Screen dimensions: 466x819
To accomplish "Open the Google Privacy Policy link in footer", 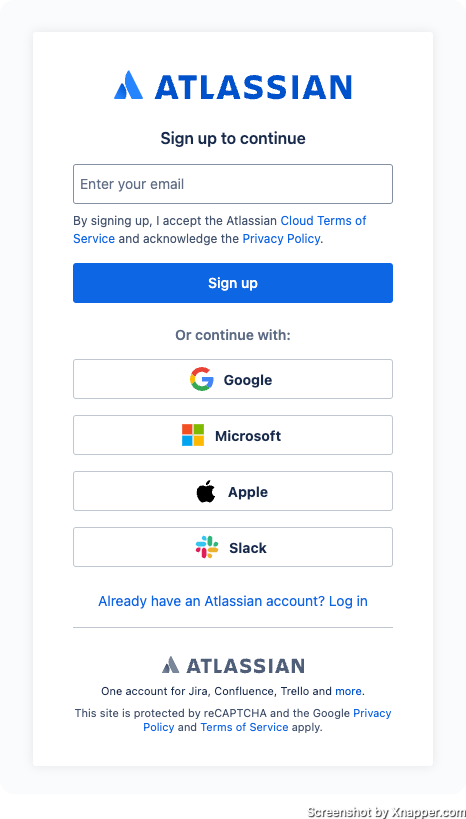I will 267,720.
